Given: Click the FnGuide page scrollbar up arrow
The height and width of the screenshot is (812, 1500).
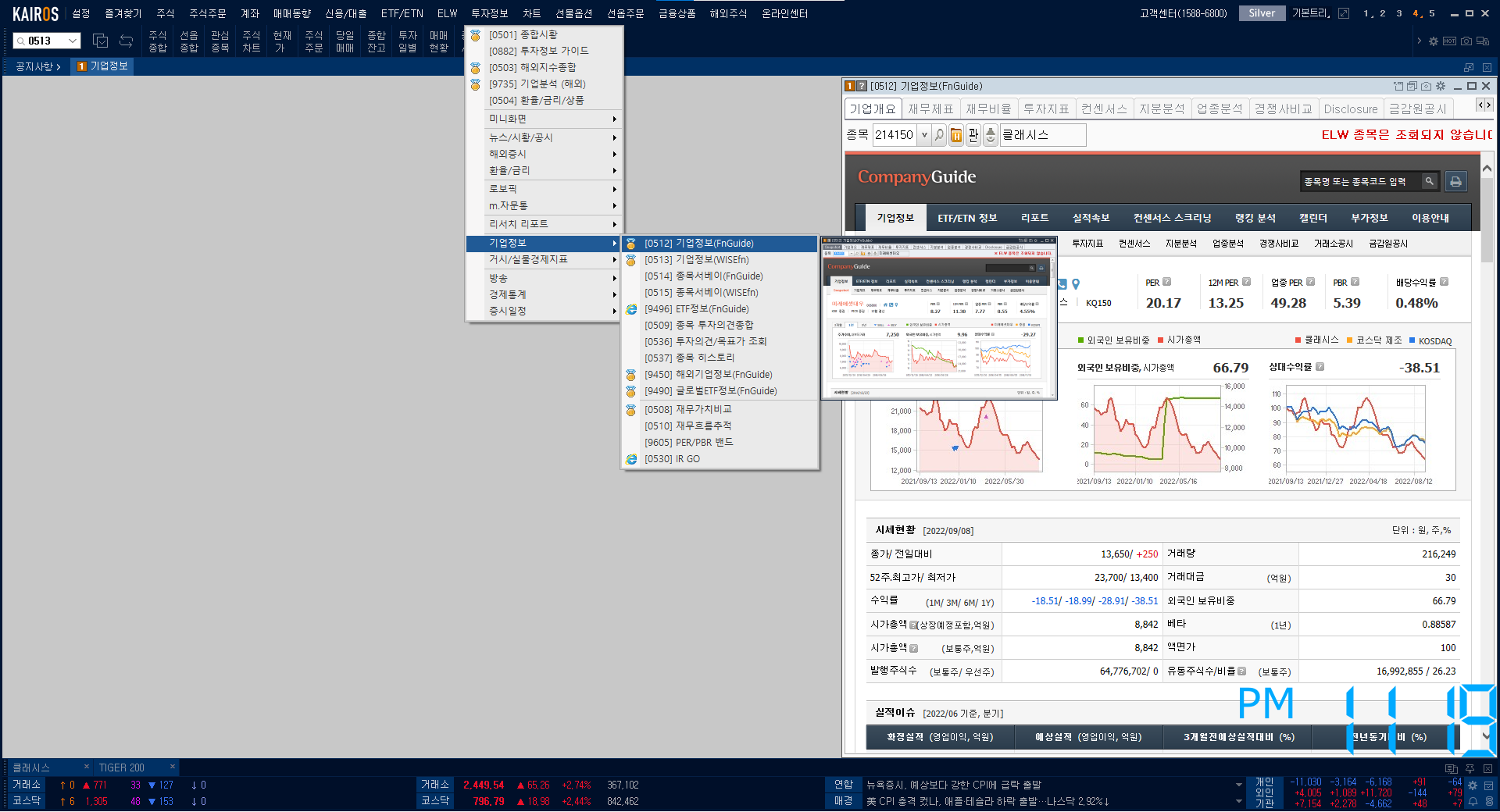Looking at the screenshot, I should [x=1487, y=167].
